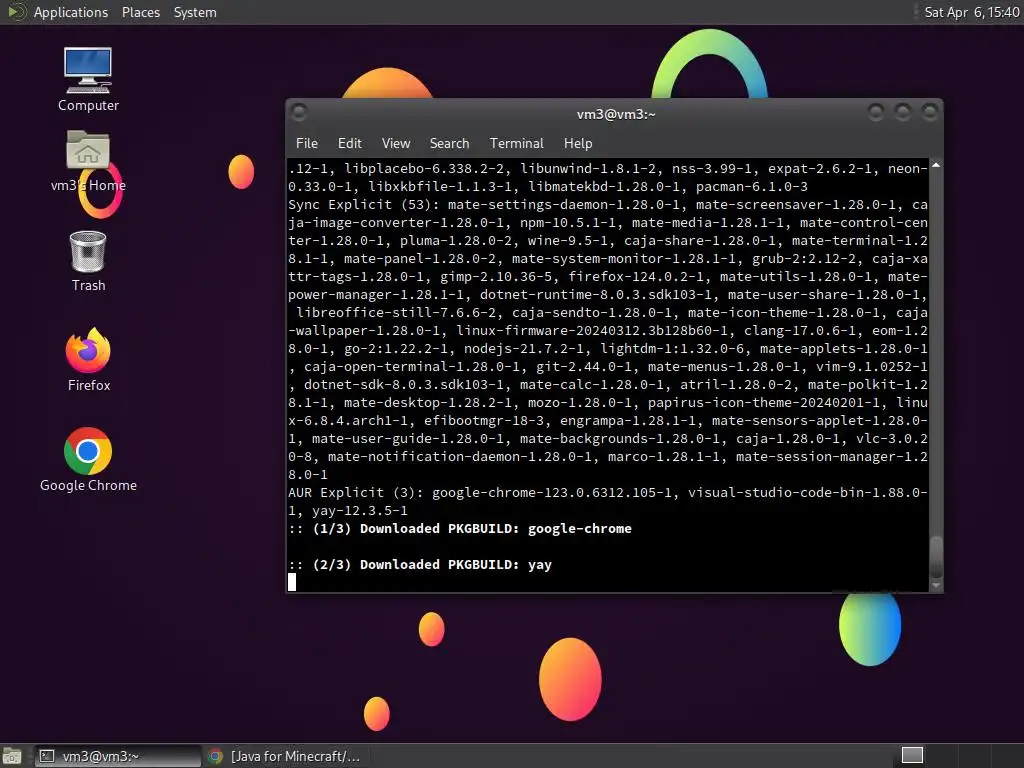1024x768 pixels.
Task: Click the MATE logo beside Applications
Action: point(16,12)
